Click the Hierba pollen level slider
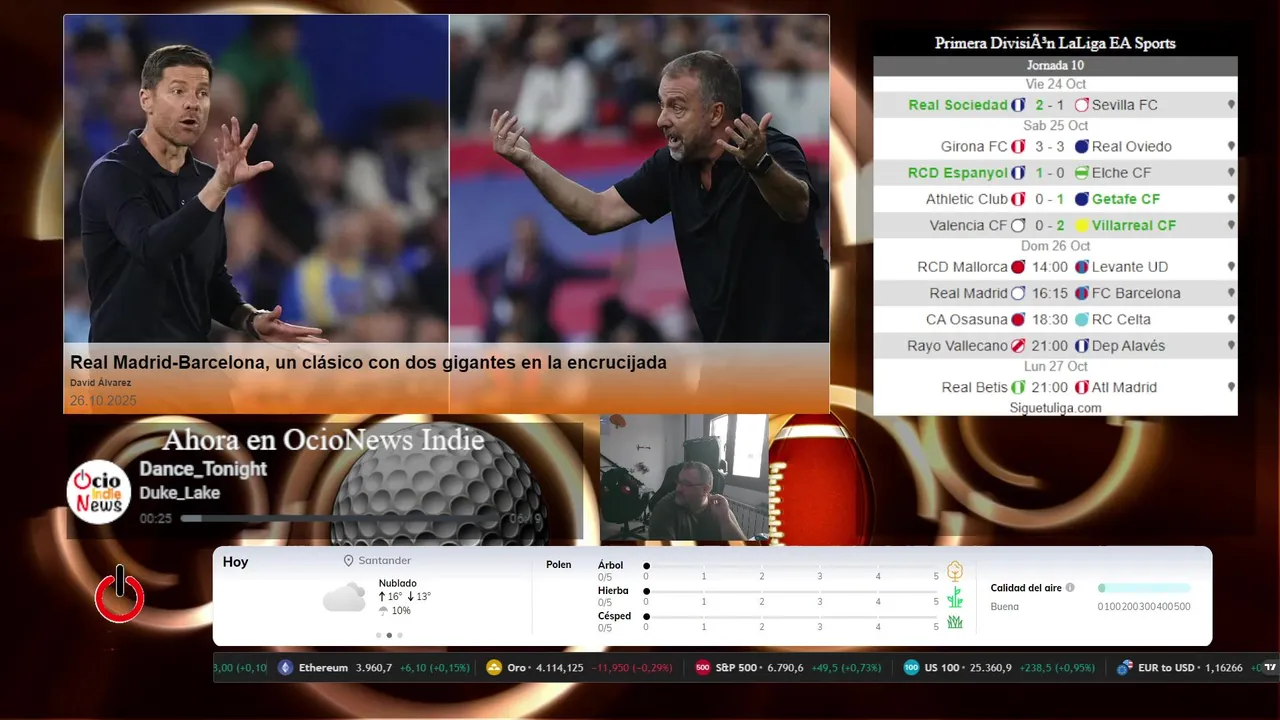1280x720 pixels. point(792,591)
